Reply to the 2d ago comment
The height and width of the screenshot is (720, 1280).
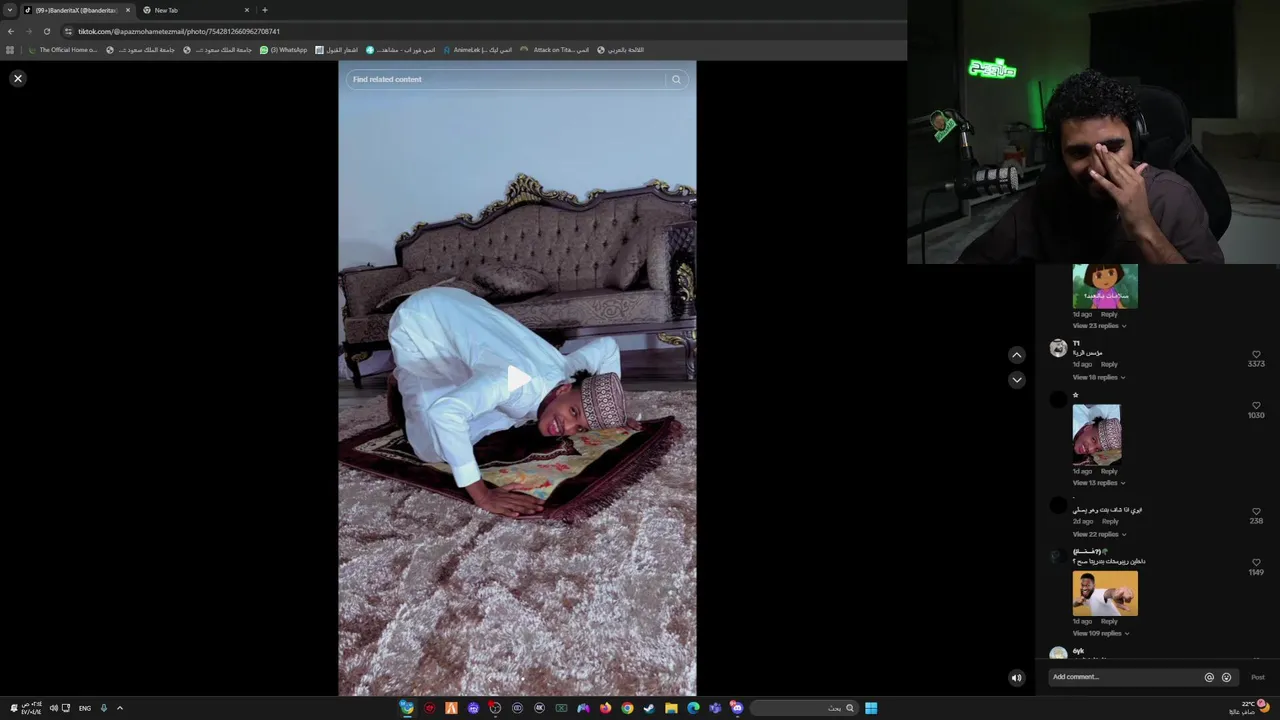(x=1110, y=521)
